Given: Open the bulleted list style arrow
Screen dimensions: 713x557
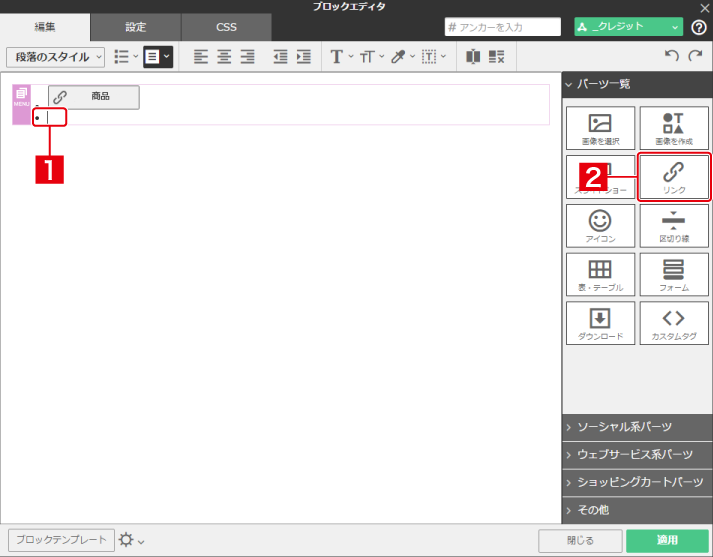Looking at the screenshot, I should coord(136,57).
